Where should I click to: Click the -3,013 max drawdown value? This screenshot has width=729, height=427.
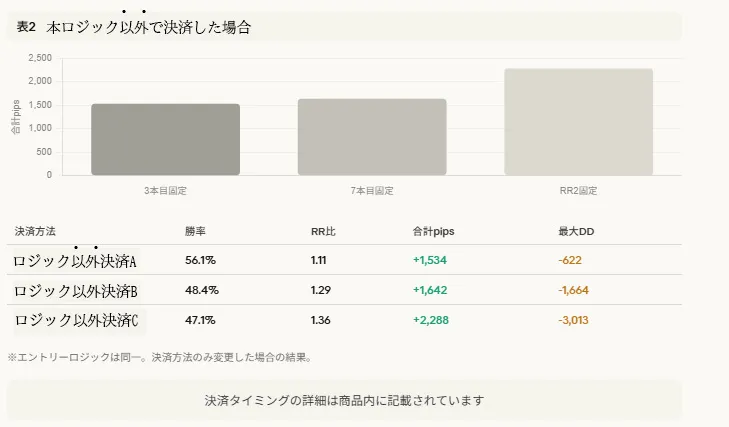pyautogui.click(x=577, y=321)
